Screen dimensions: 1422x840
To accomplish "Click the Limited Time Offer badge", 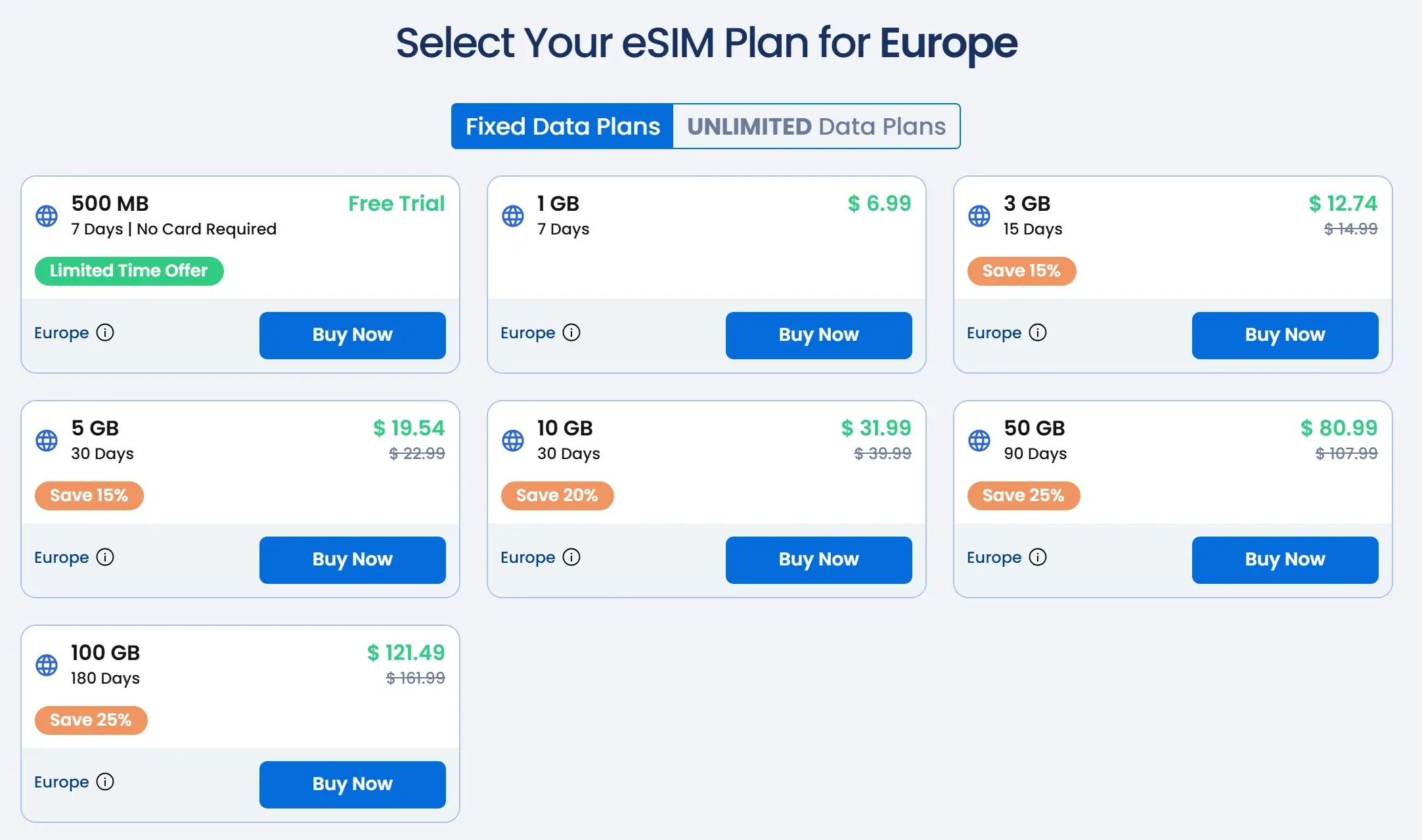I will coord(129,271).
